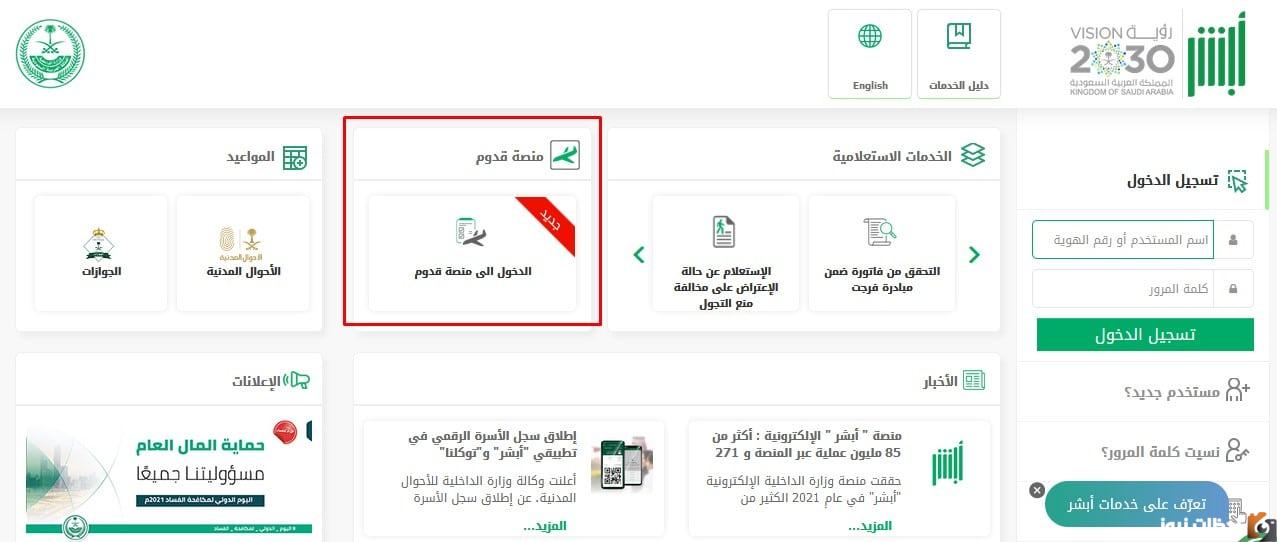1277x542 pixels.
Task: Click the Ministry of Interior emblem
Action: tap(51, 54)
